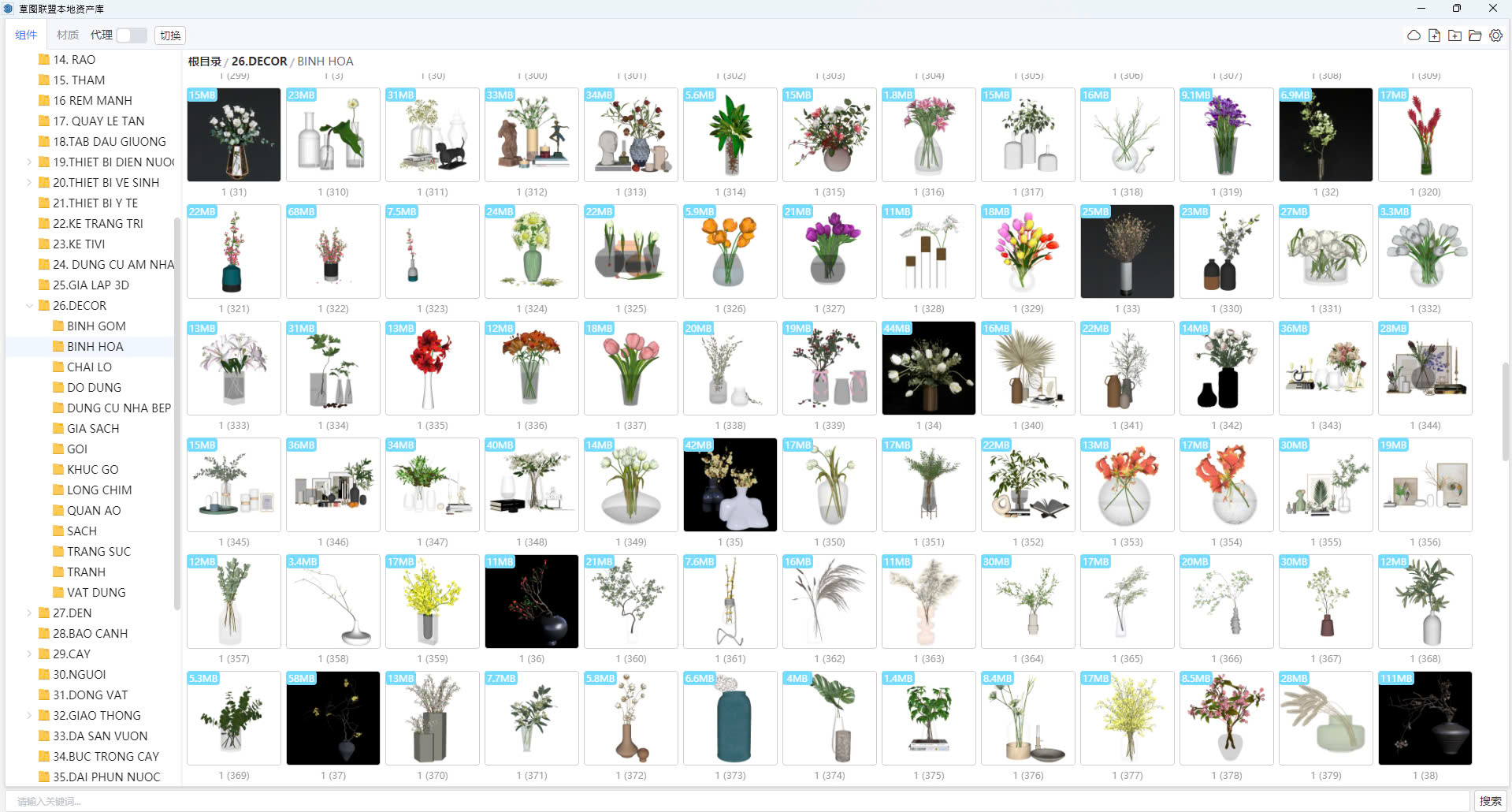The height and width of the screenshot is (812, 1512).
Task: Expand the 19.THIET BI DIEN folder
Action: (30, 162)
